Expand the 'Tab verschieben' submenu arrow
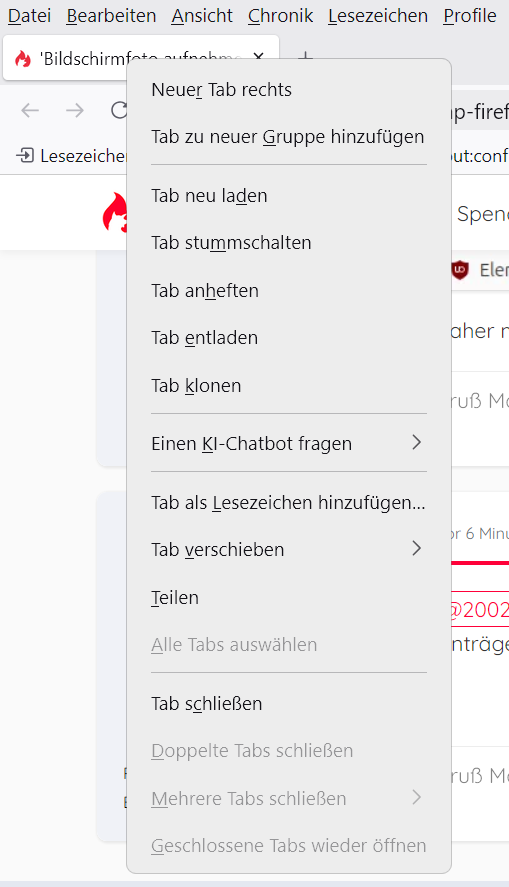The image size is (509, 887). pos(417,548)
